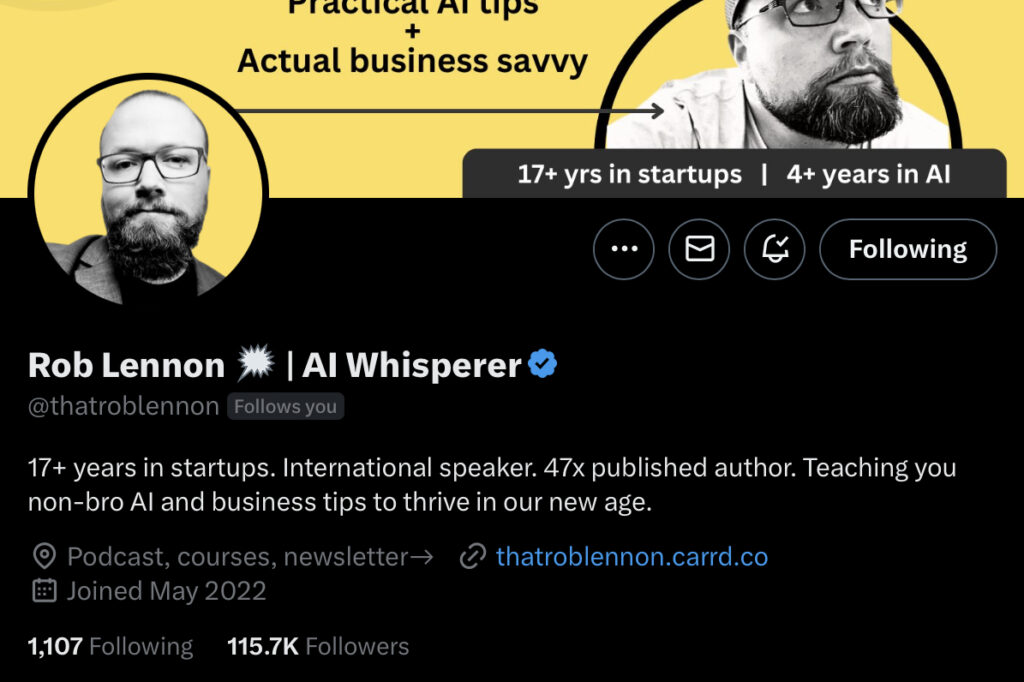Open the thatroblennon.carrd.co link
This screenshot has height=682, width=1024.
[632, 557]
